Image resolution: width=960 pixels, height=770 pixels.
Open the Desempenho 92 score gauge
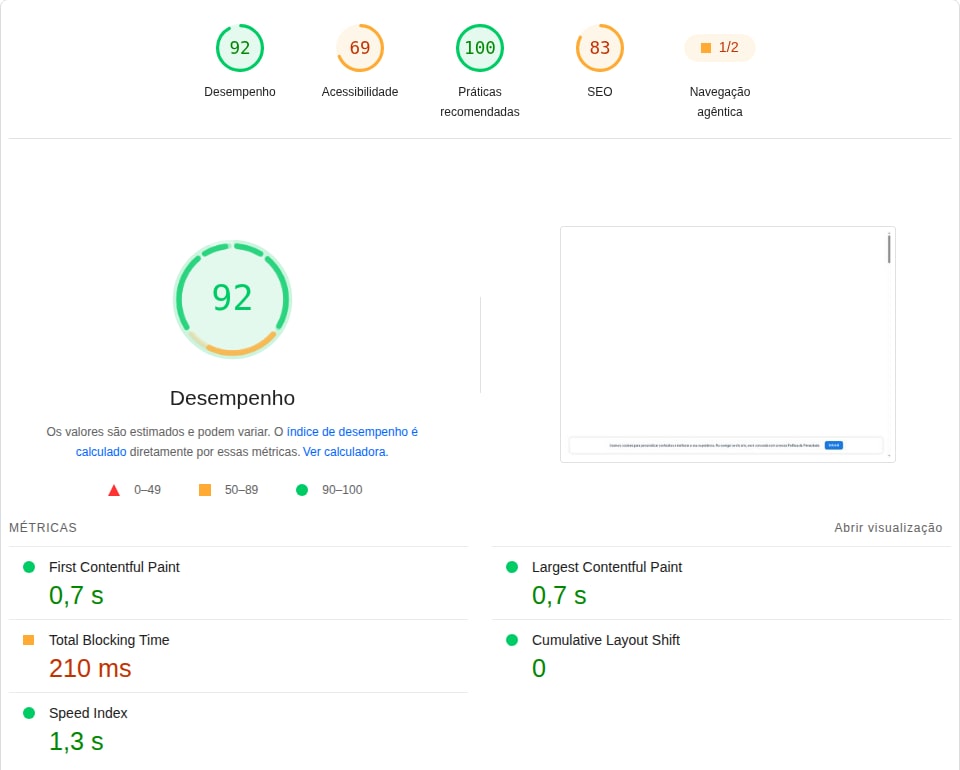pyautogui.click(x=239, y=48)
